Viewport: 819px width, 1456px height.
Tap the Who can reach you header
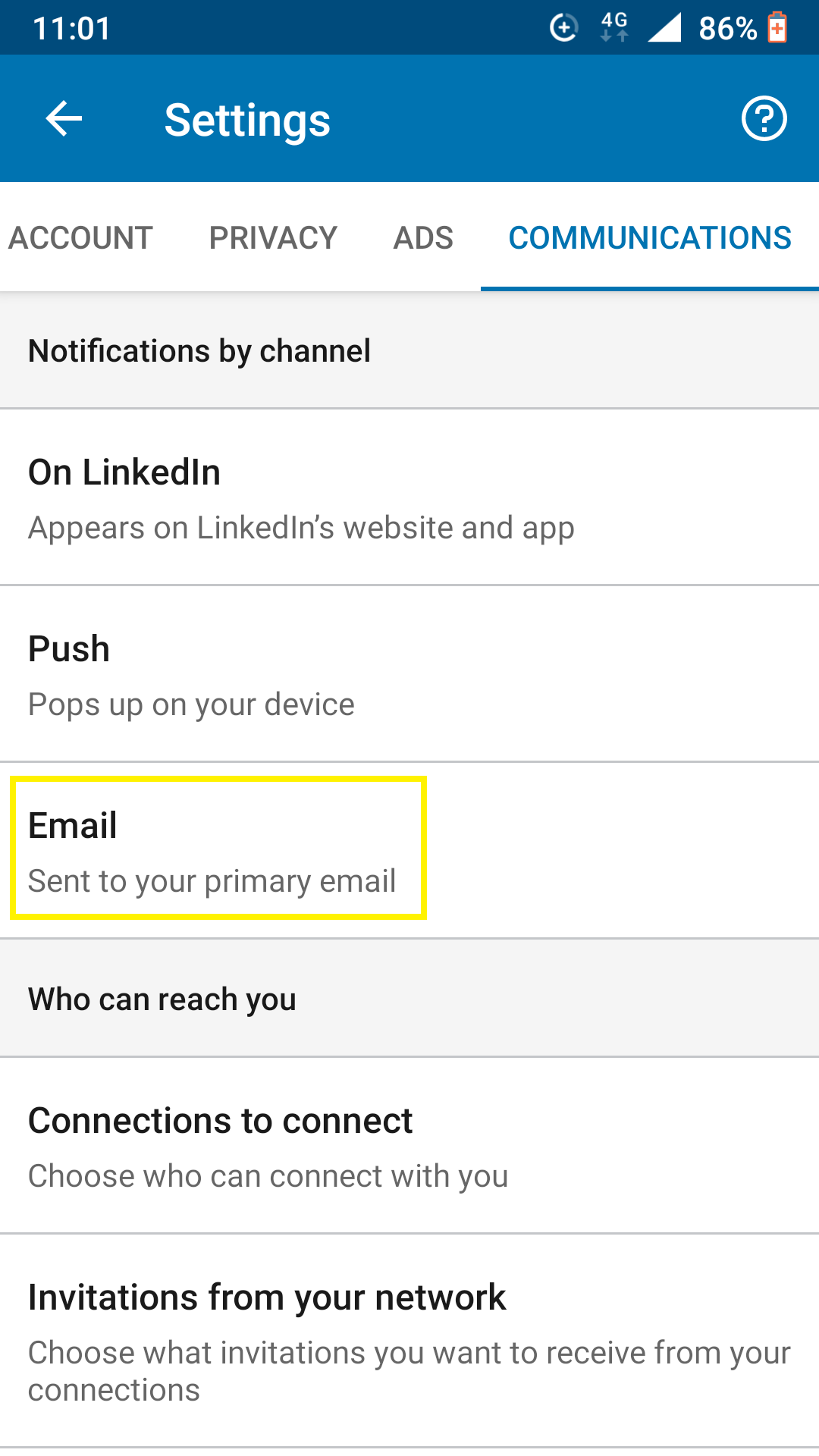pyautogui.click(x=162, y=999)
